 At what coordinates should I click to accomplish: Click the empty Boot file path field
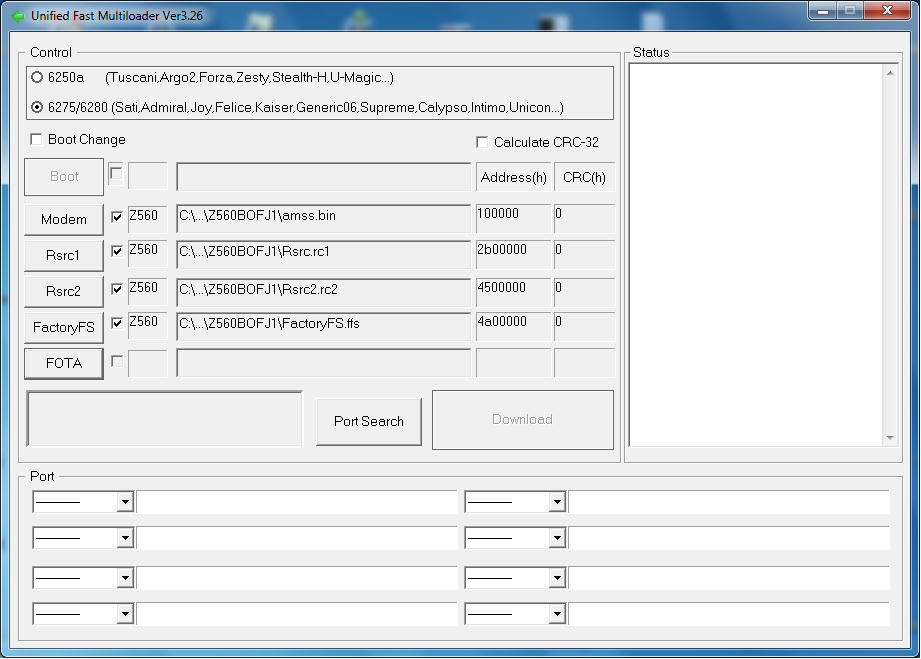click(324, 176)
